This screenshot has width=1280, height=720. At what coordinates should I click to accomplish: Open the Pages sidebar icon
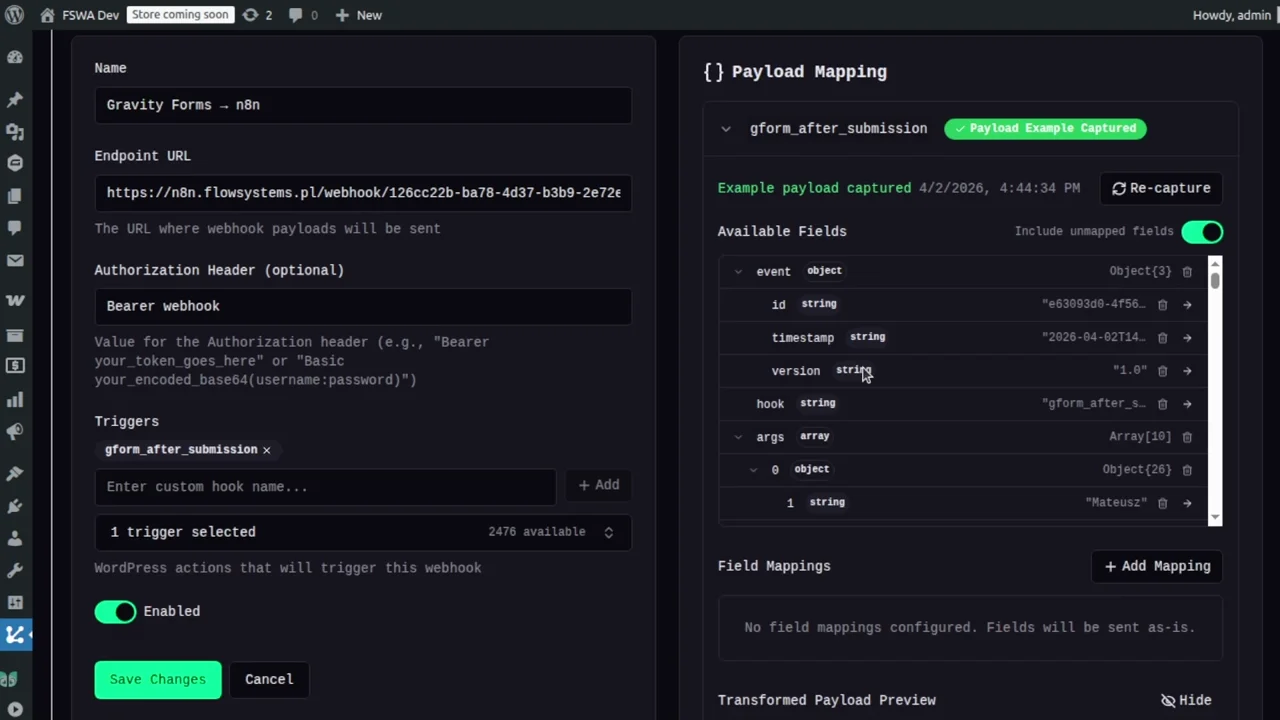click(x=15, y=196)
